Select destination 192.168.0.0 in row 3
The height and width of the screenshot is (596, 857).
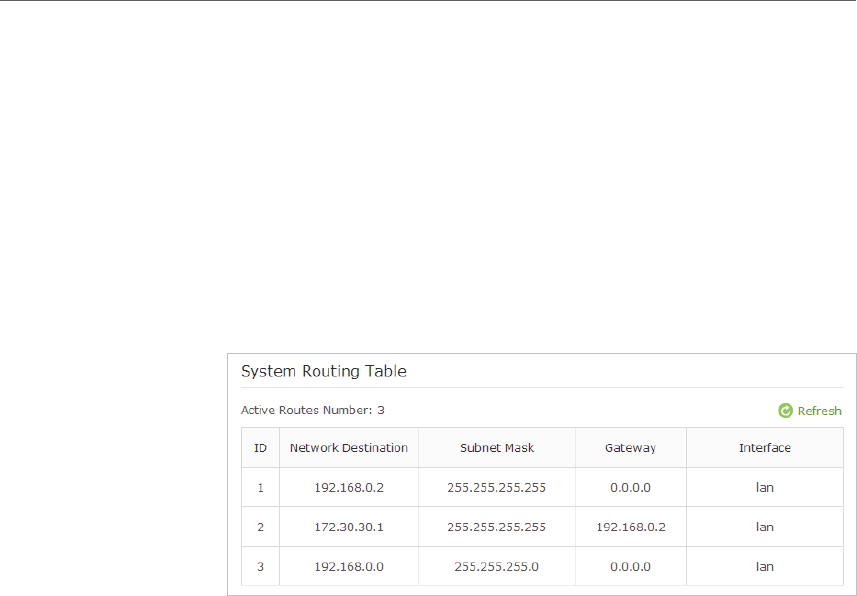pos(349,566)
